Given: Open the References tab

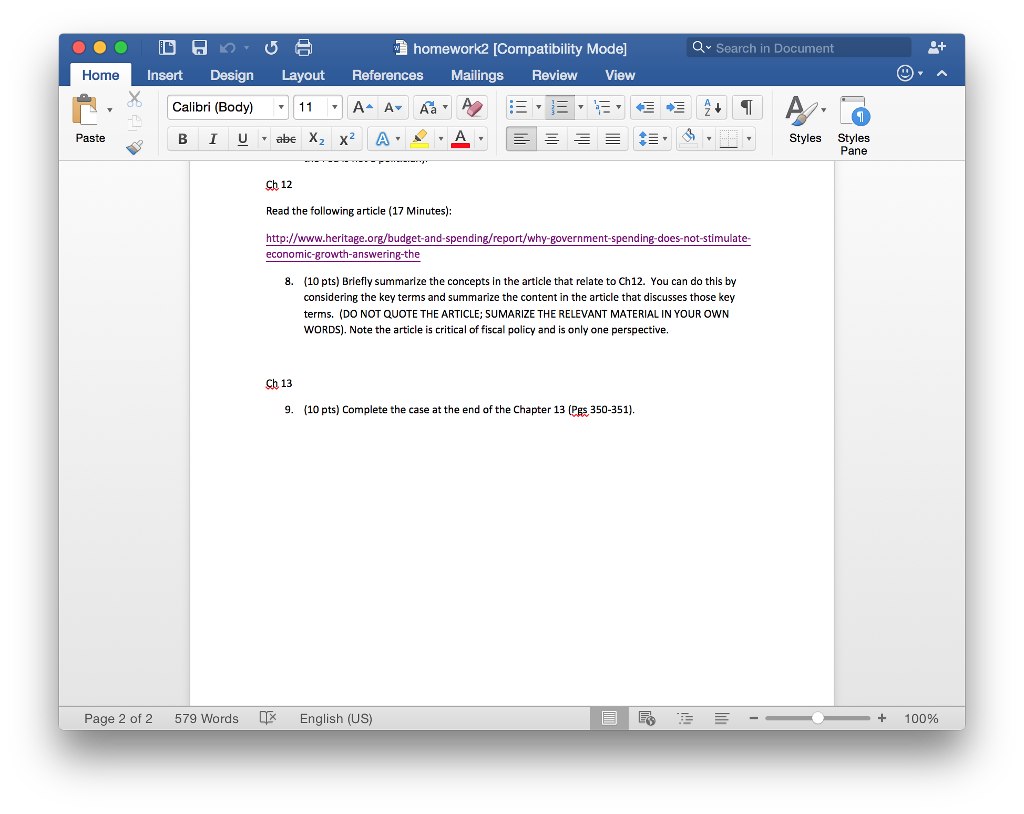Looking at the screenshot, I should coord(387,75).
